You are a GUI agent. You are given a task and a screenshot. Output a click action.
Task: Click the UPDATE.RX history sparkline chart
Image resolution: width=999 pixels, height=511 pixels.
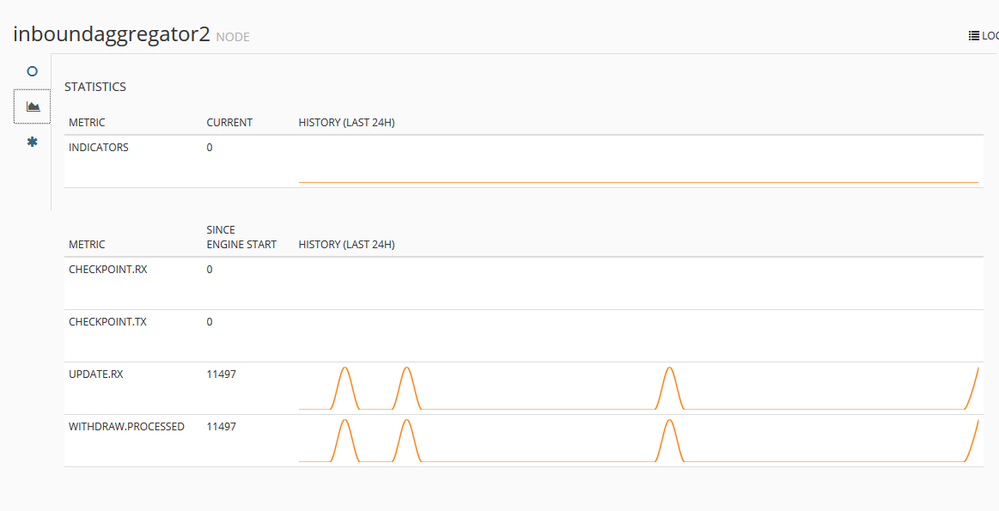(638, 388)
